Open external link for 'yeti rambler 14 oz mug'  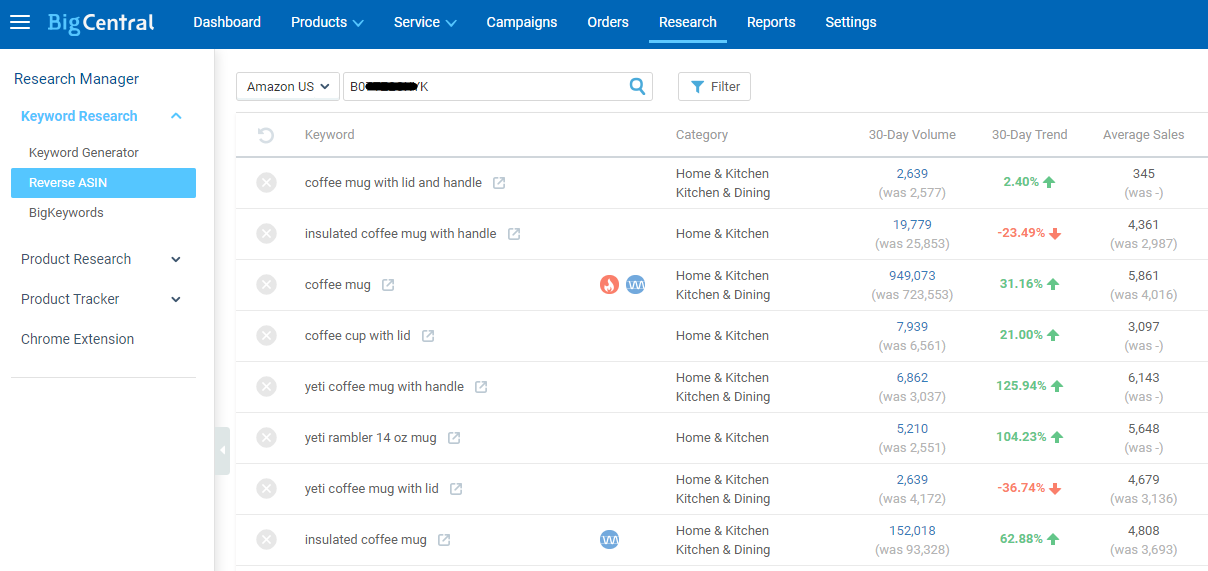click(454, 438)
